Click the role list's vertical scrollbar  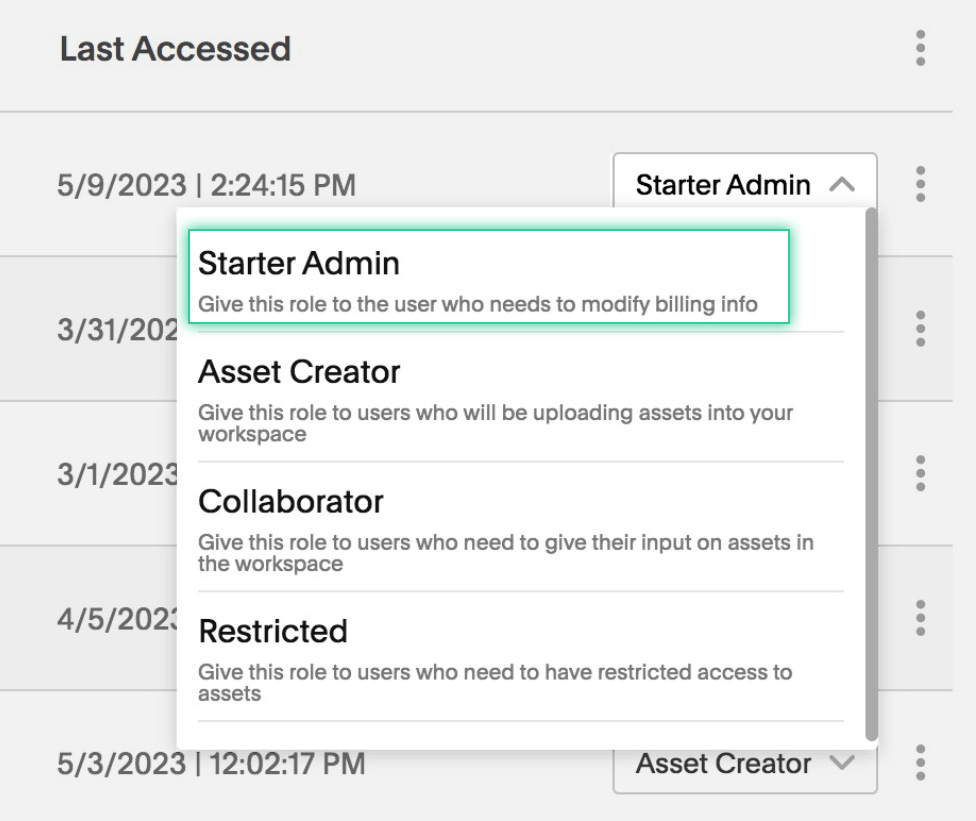coord(871,474)
